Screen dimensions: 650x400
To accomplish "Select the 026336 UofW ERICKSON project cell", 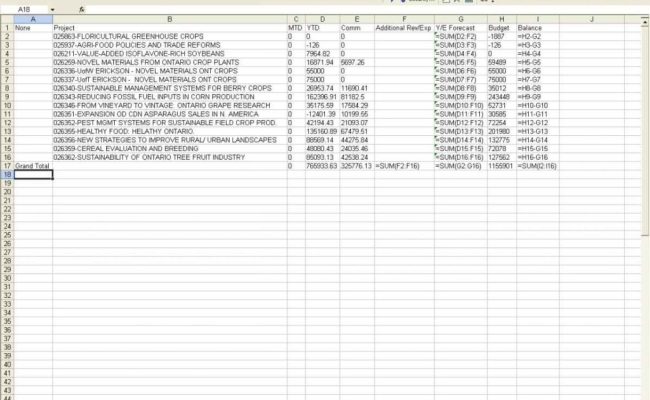I will point(170,71).
